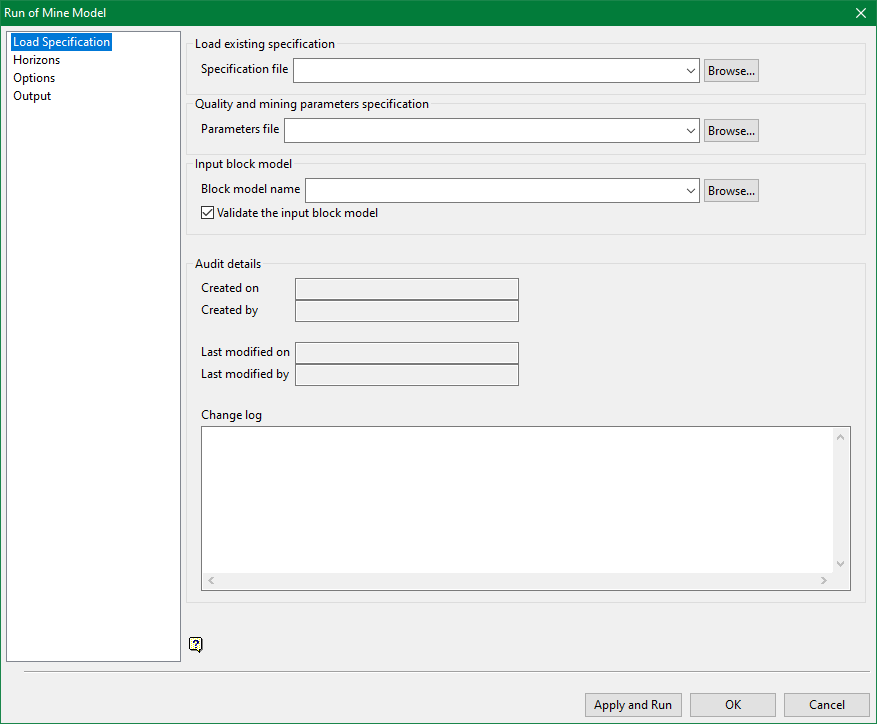
Task: Browse for a block model
Action: [x=731, y=191]
